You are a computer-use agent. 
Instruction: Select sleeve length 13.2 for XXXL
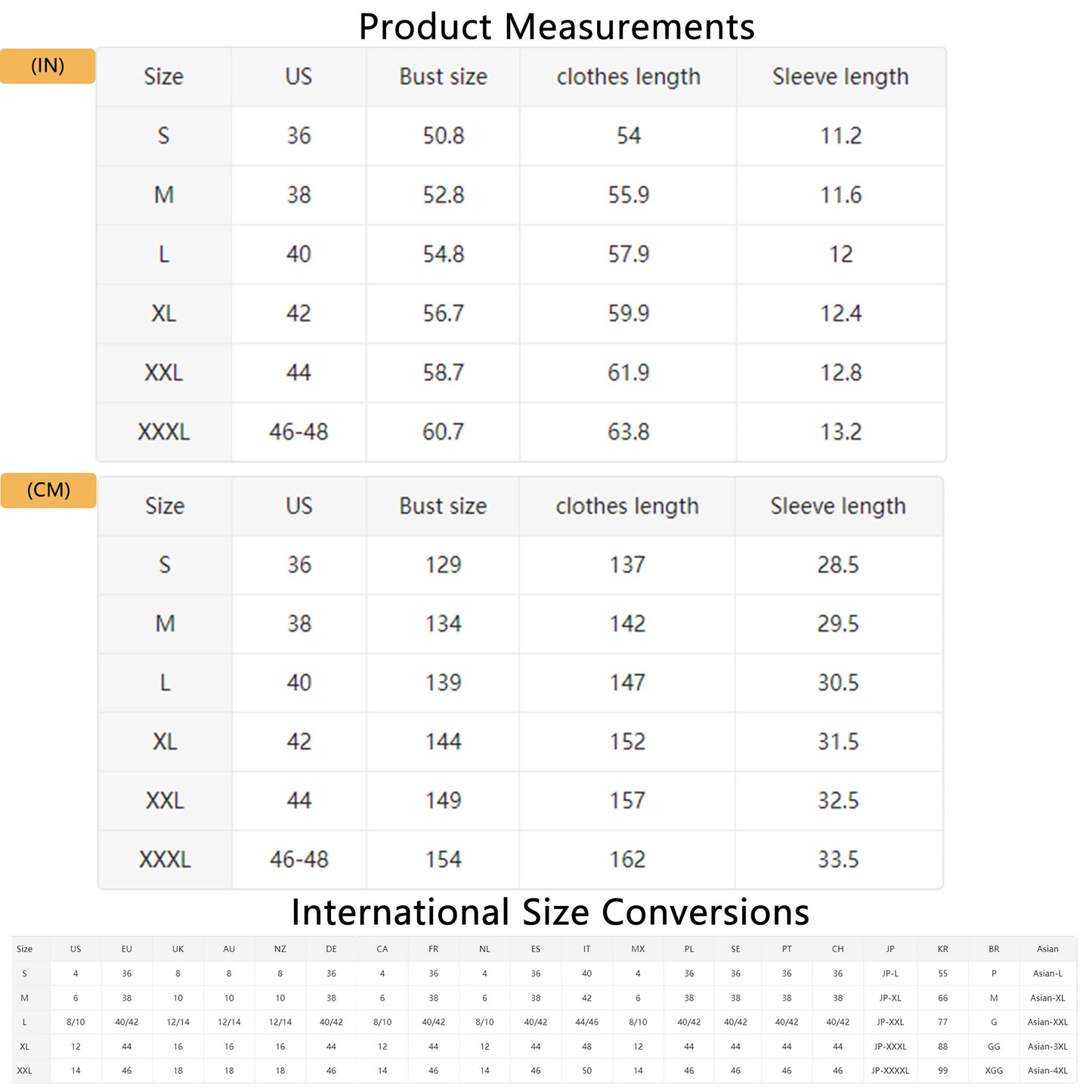(841, 432)
